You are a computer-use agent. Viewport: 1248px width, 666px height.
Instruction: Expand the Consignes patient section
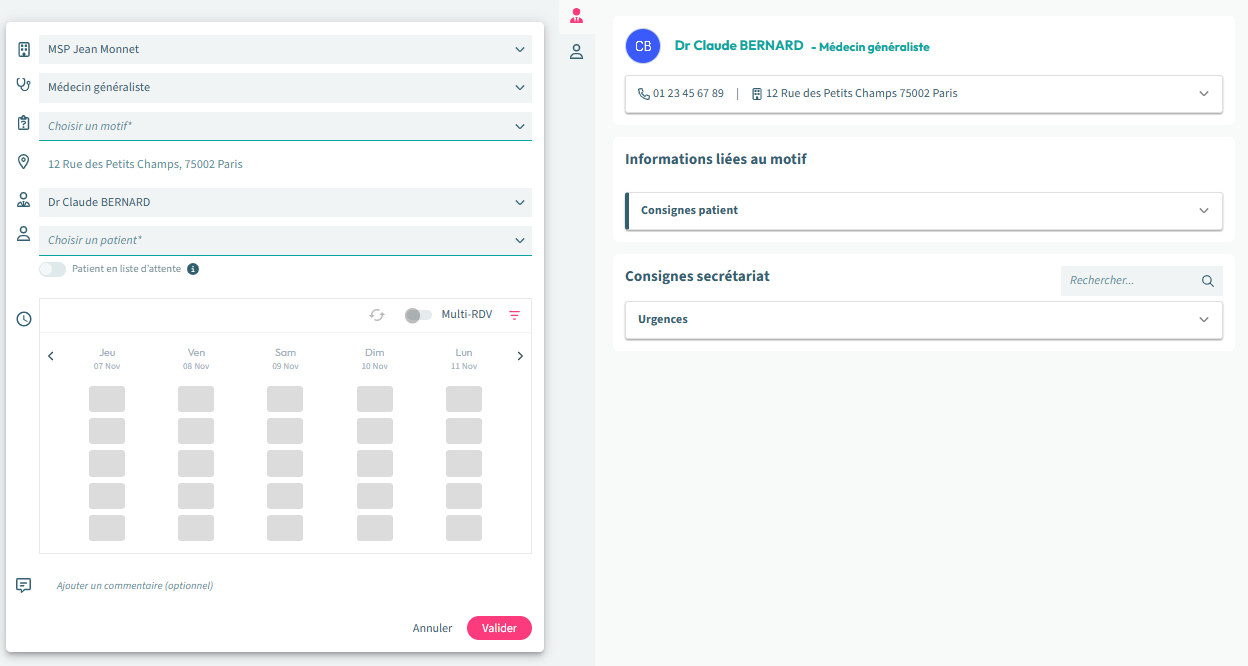(x=923, y=211)
